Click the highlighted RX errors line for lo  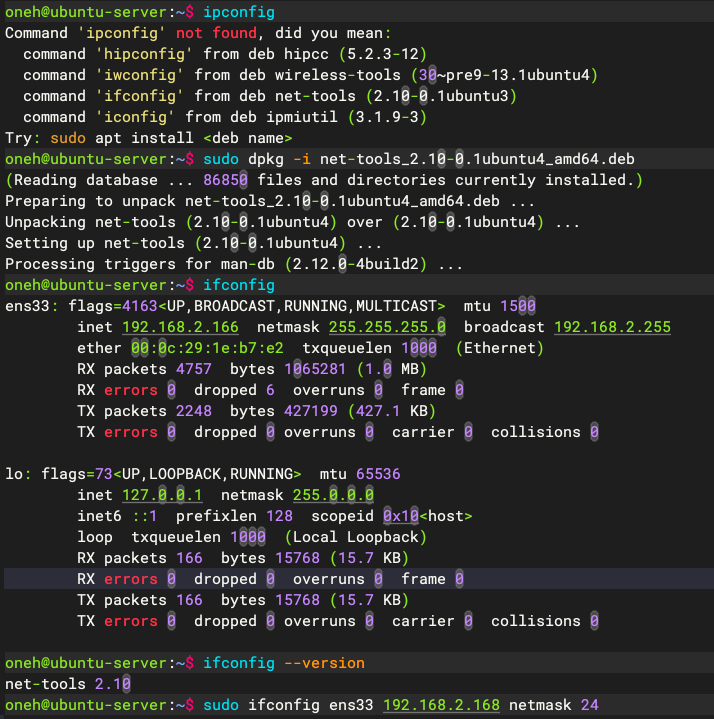[x=359, y=579]
